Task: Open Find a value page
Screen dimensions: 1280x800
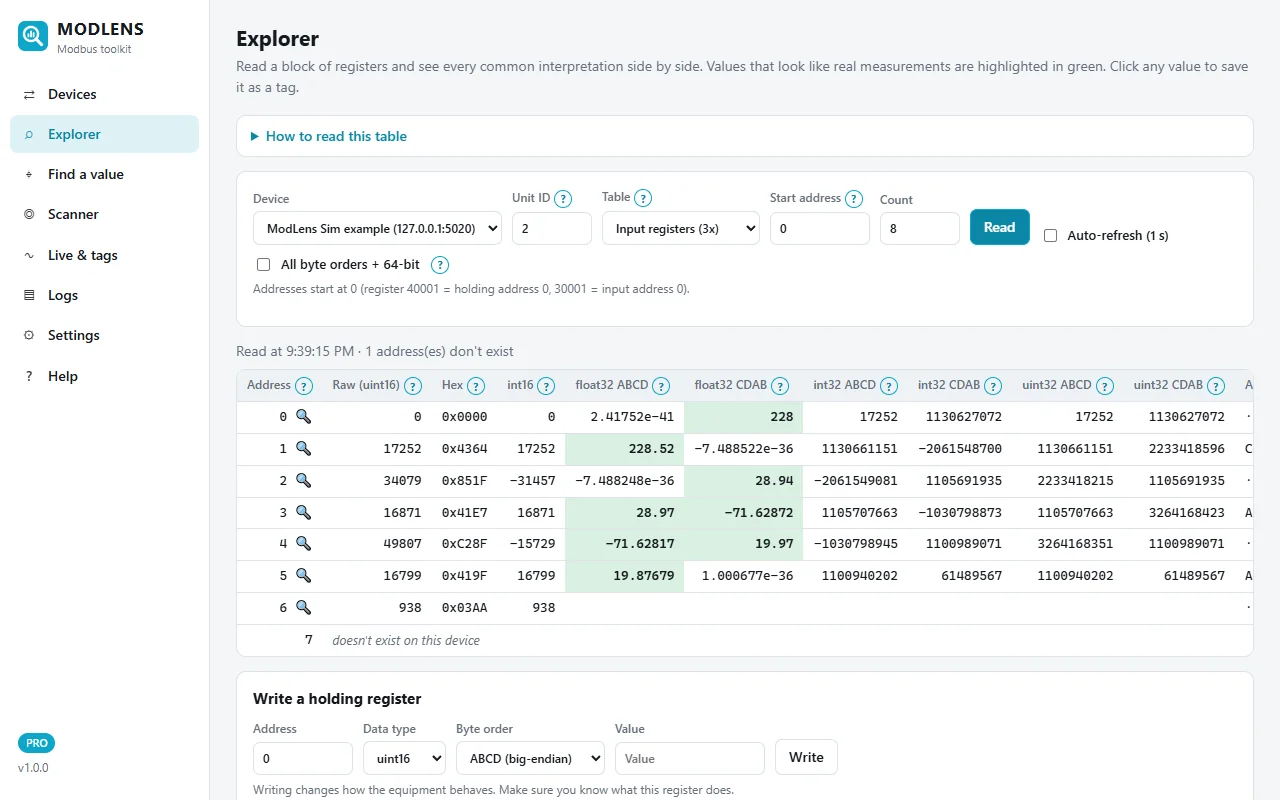Action: (105, 174)
